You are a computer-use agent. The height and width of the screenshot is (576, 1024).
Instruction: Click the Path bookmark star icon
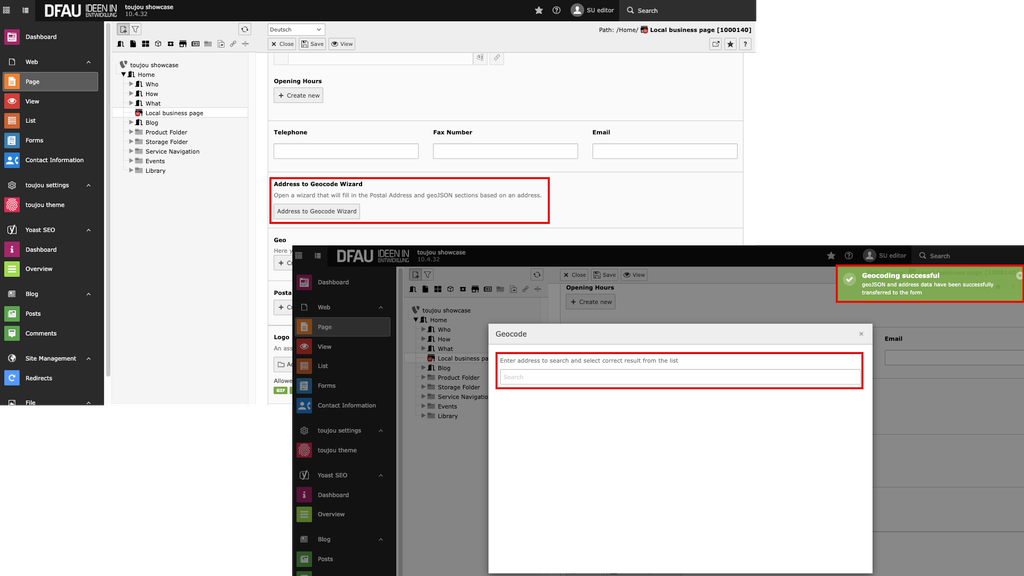731,44
